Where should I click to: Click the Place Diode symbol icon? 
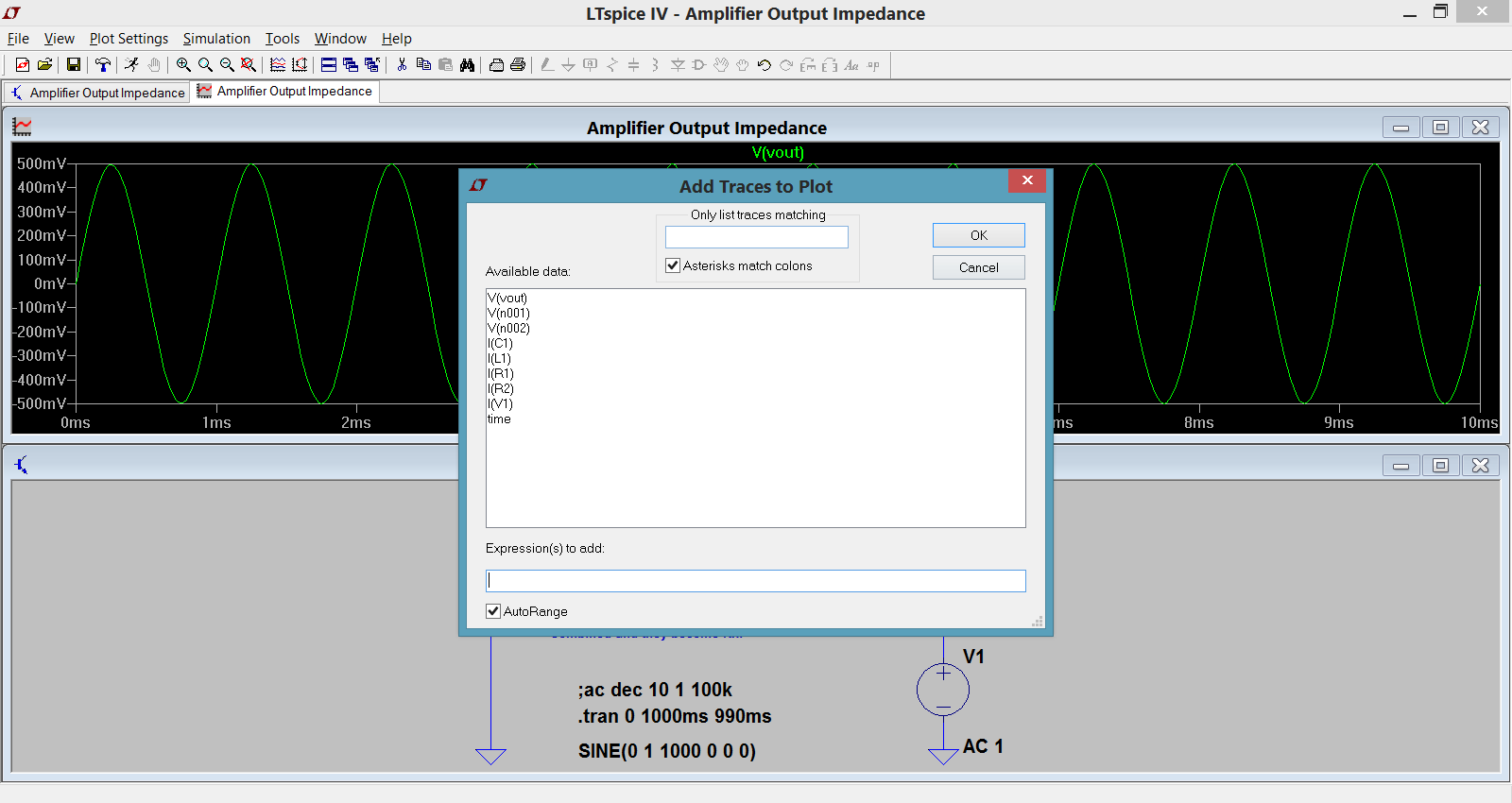point(678,65)
